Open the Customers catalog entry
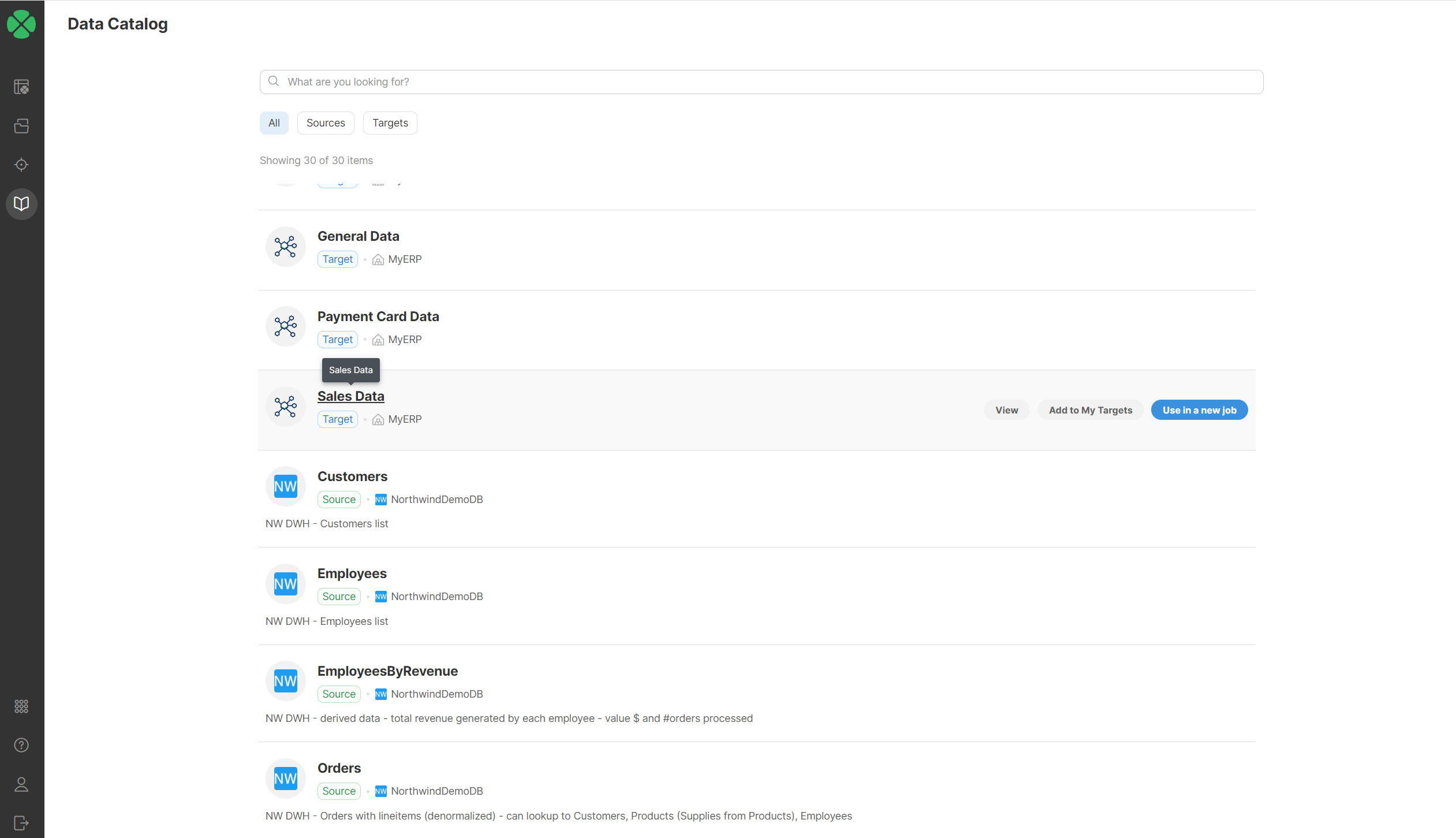 coord(352,476)
